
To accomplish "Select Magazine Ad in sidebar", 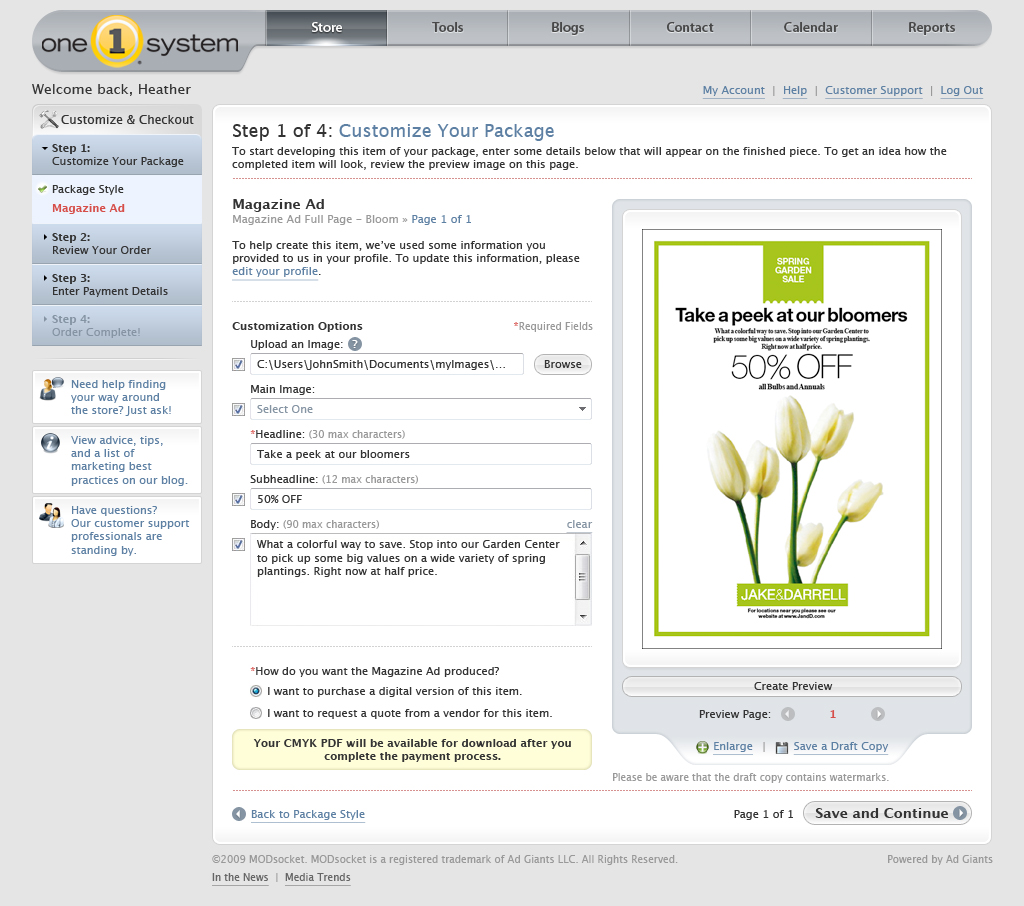I will point(88,208).
